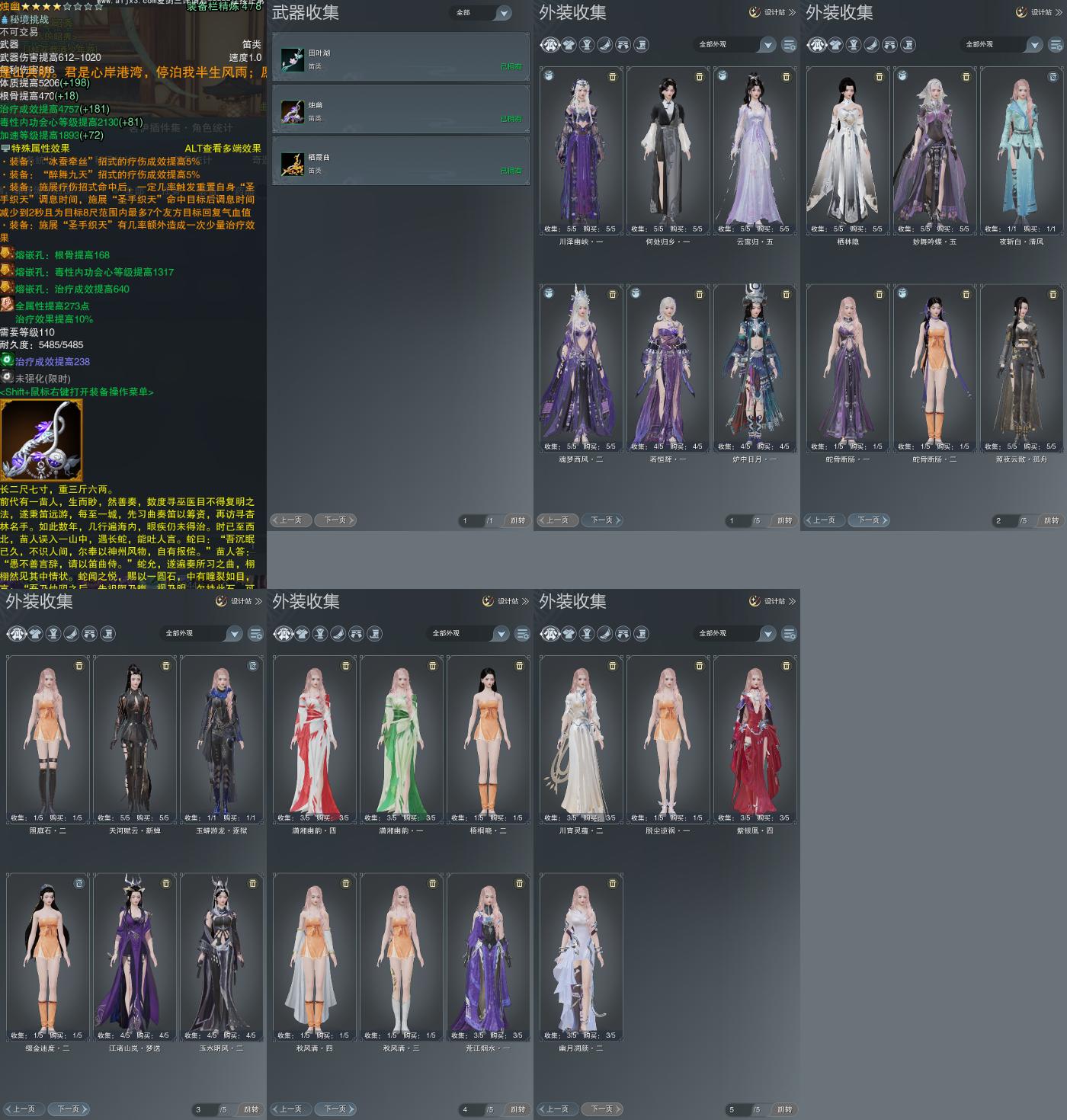The height and width of the screenshot is (1120, 1067).
Task: Open 设计站 link in page 1 外装收集 panel
Action: coord(773,12)
